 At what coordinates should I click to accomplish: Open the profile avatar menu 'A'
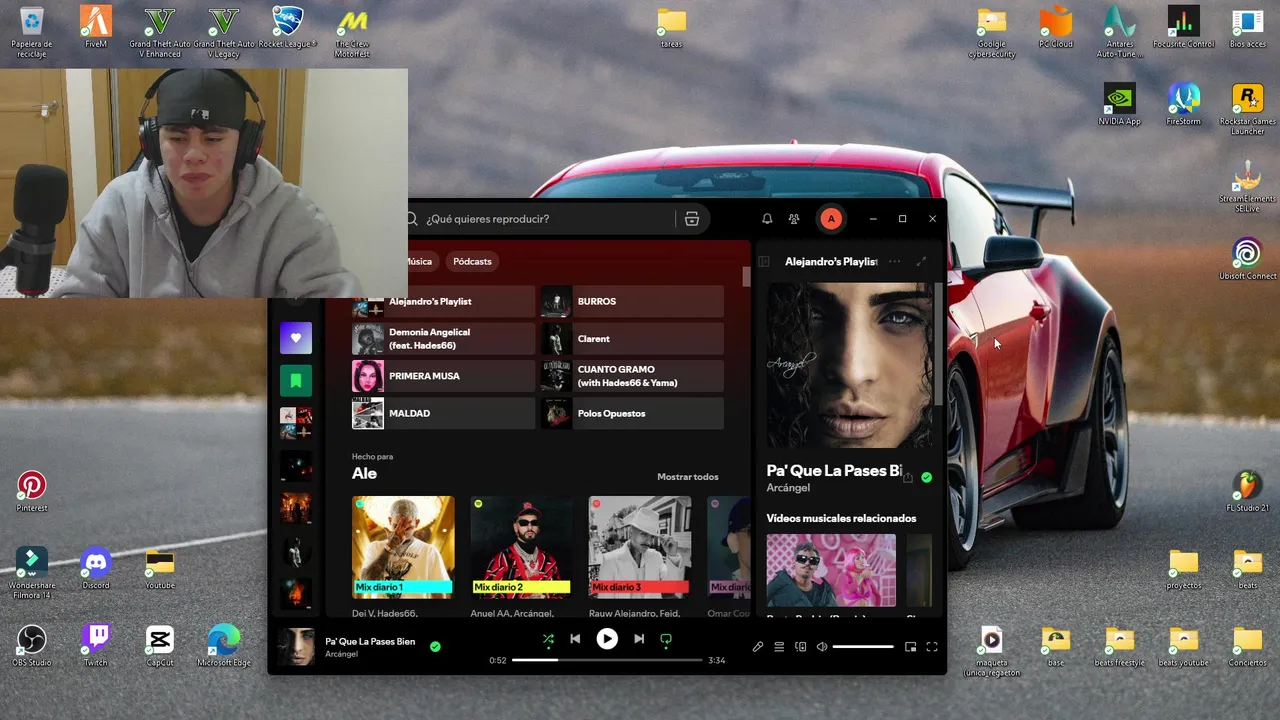click(x=831, y=219)
